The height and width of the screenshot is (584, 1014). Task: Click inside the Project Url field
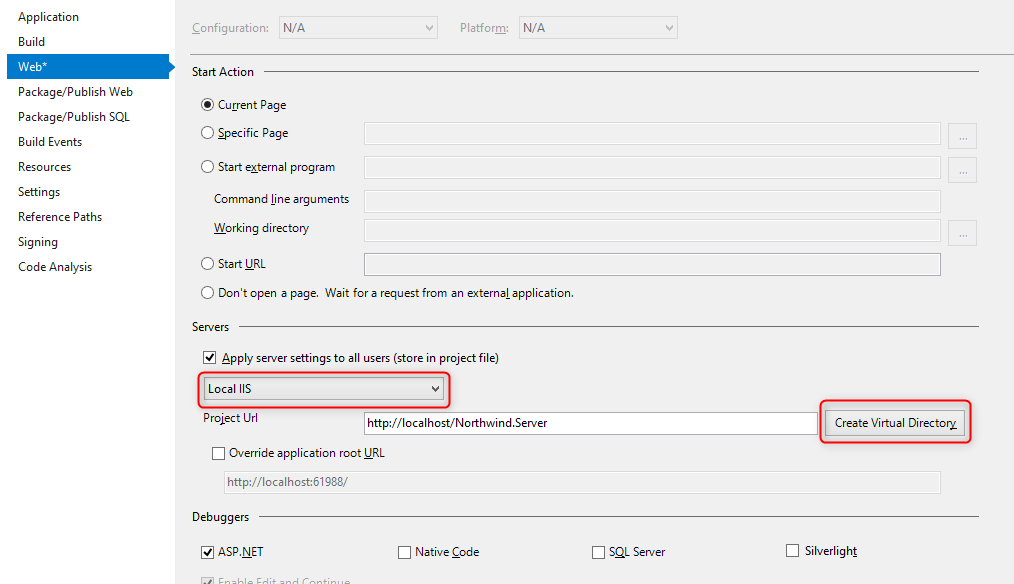[x=590, y=423]
